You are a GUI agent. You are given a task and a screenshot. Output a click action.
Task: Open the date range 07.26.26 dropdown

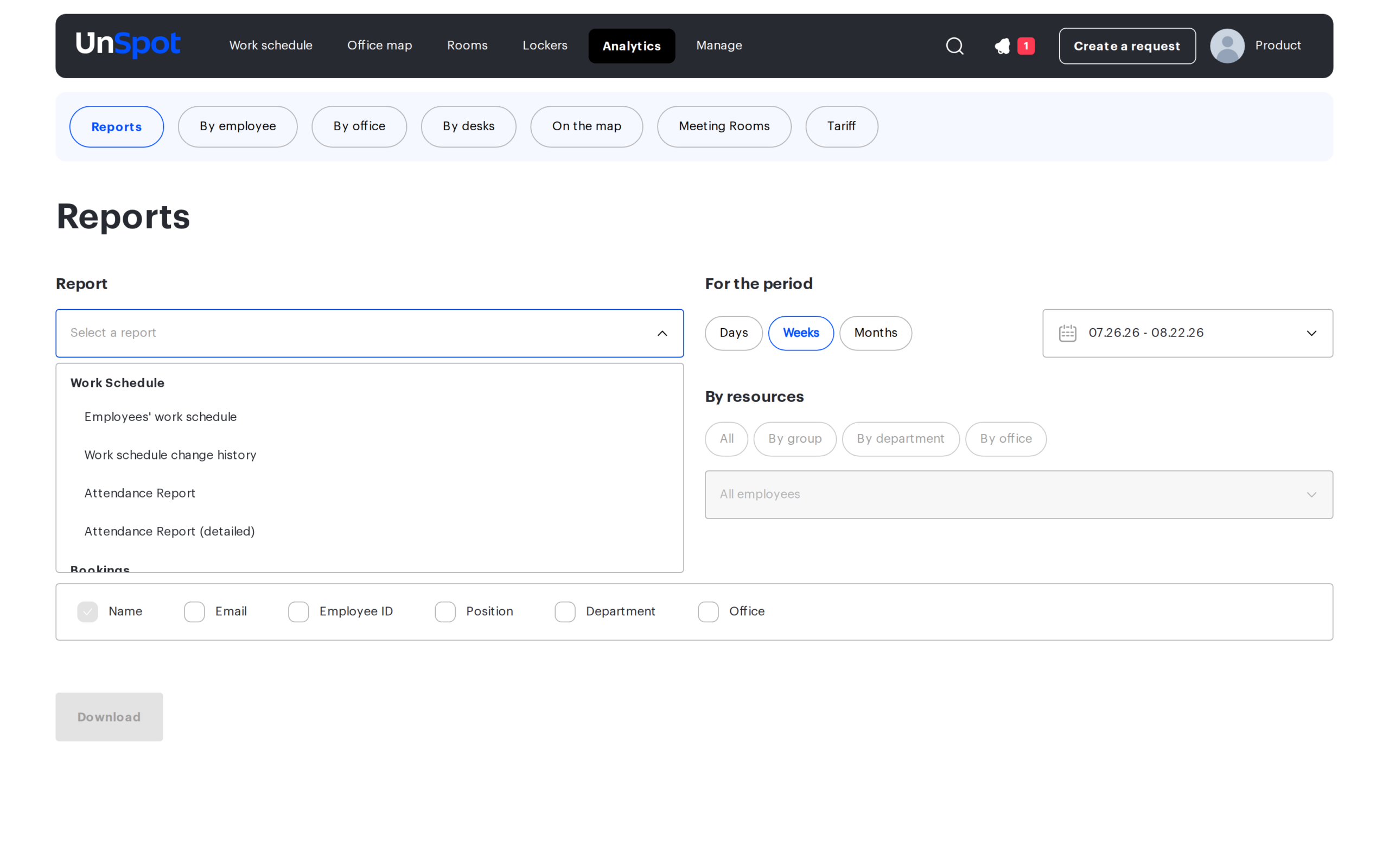1188,333
